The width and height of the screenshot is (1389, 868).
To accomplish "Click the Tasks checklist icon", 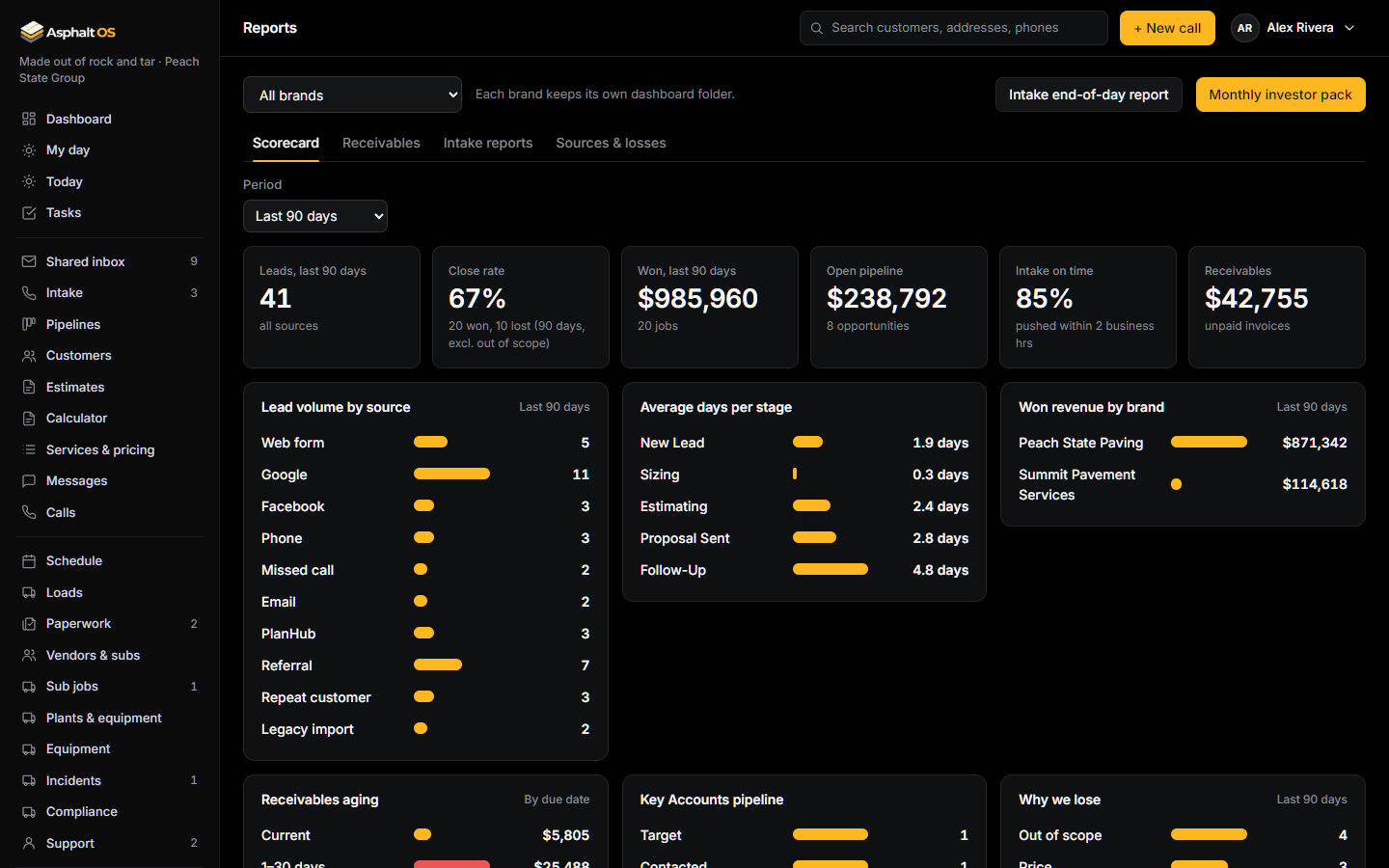I will (29, 213).
